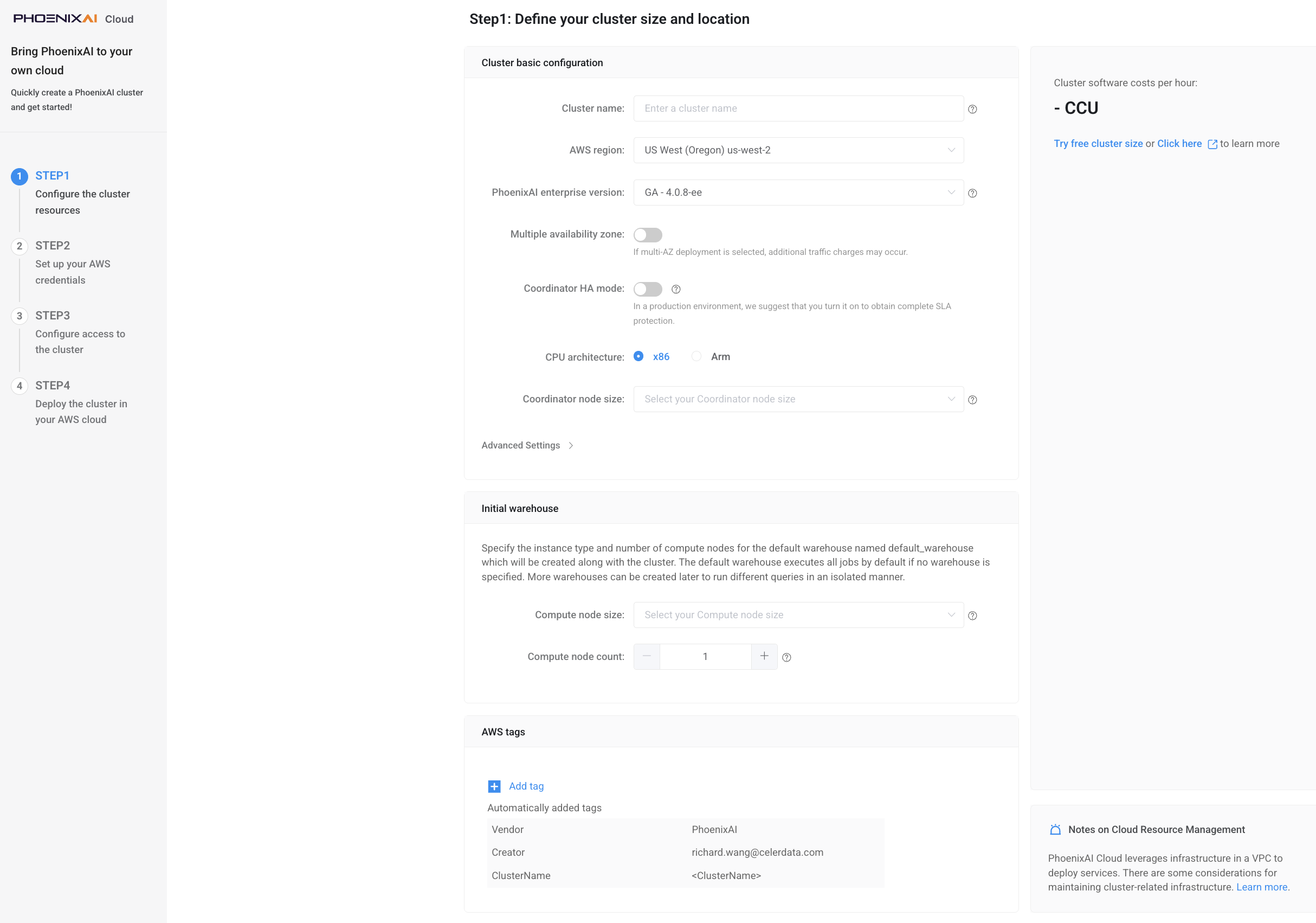Open the Compute node size dropdown
The height and width of the screenshot is (923, 1316).
click(x=798, y=615)
